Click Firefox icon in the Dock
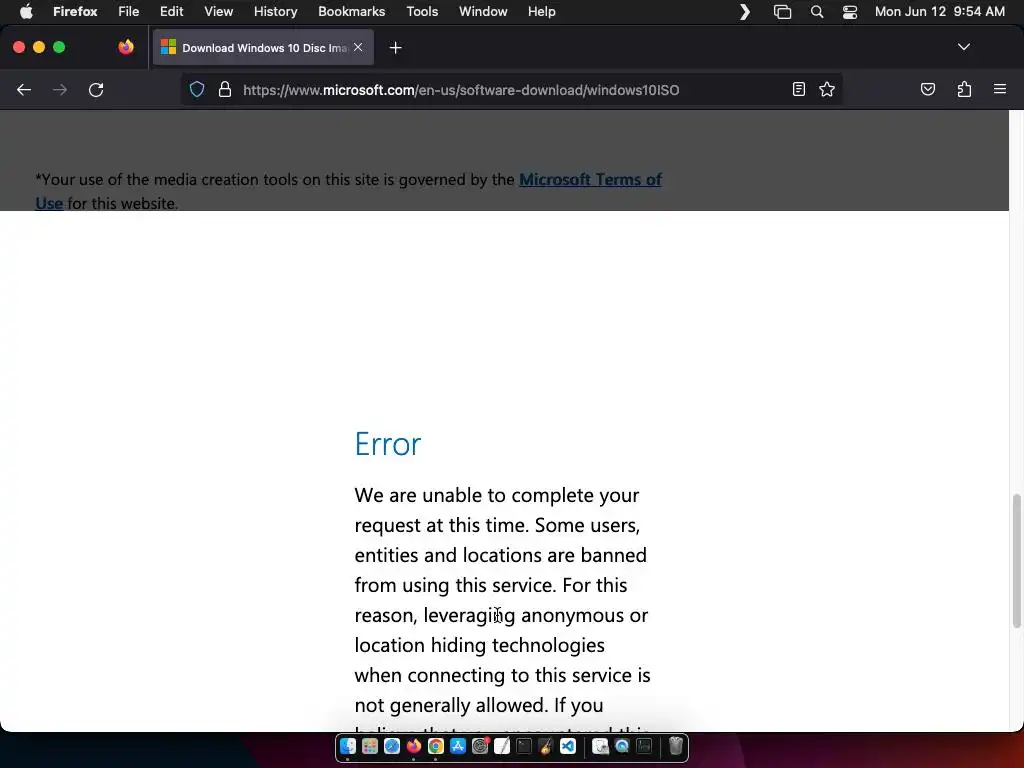 (x=413, y=746)
